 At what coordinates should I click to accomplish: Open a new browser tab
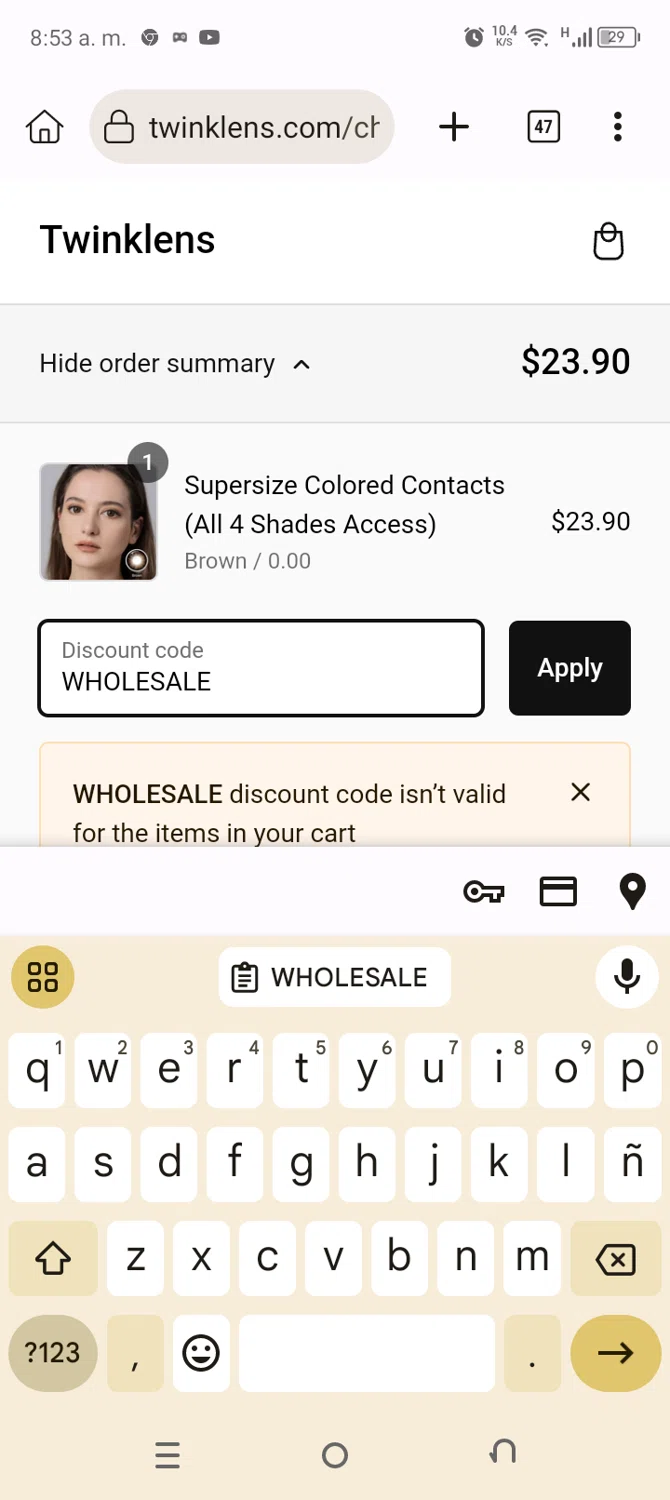point(454,127)
